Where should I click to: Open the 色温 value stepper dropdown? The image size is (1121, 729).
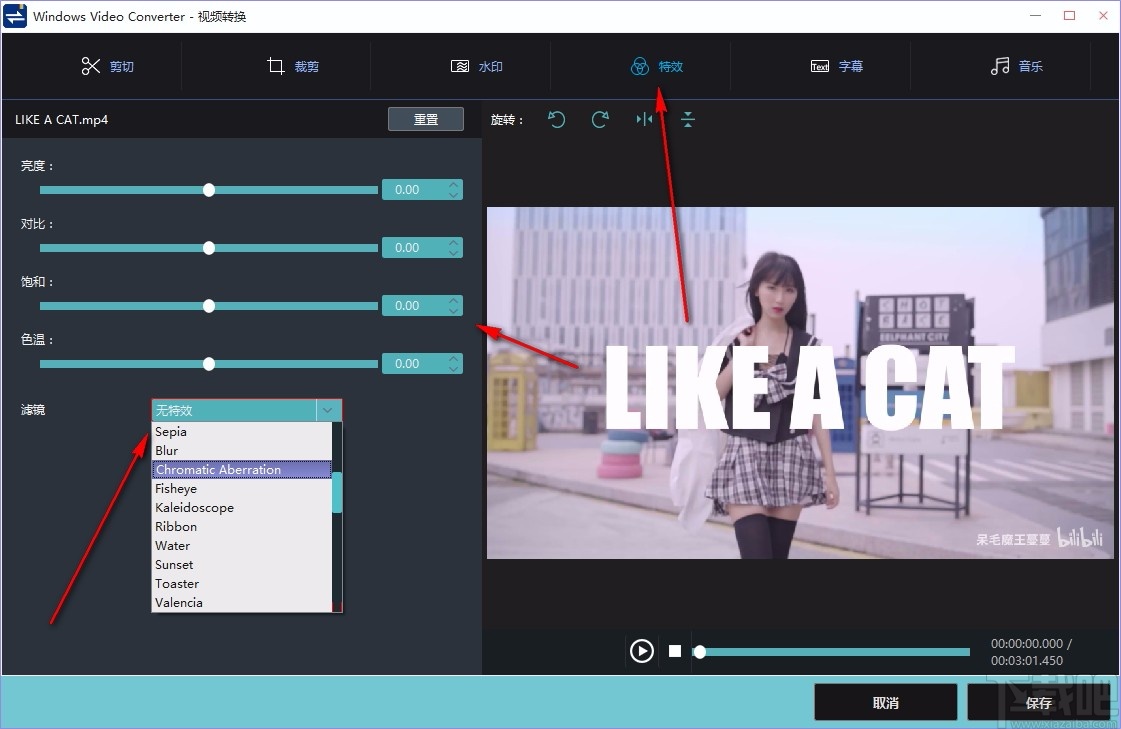pos(454,363)
